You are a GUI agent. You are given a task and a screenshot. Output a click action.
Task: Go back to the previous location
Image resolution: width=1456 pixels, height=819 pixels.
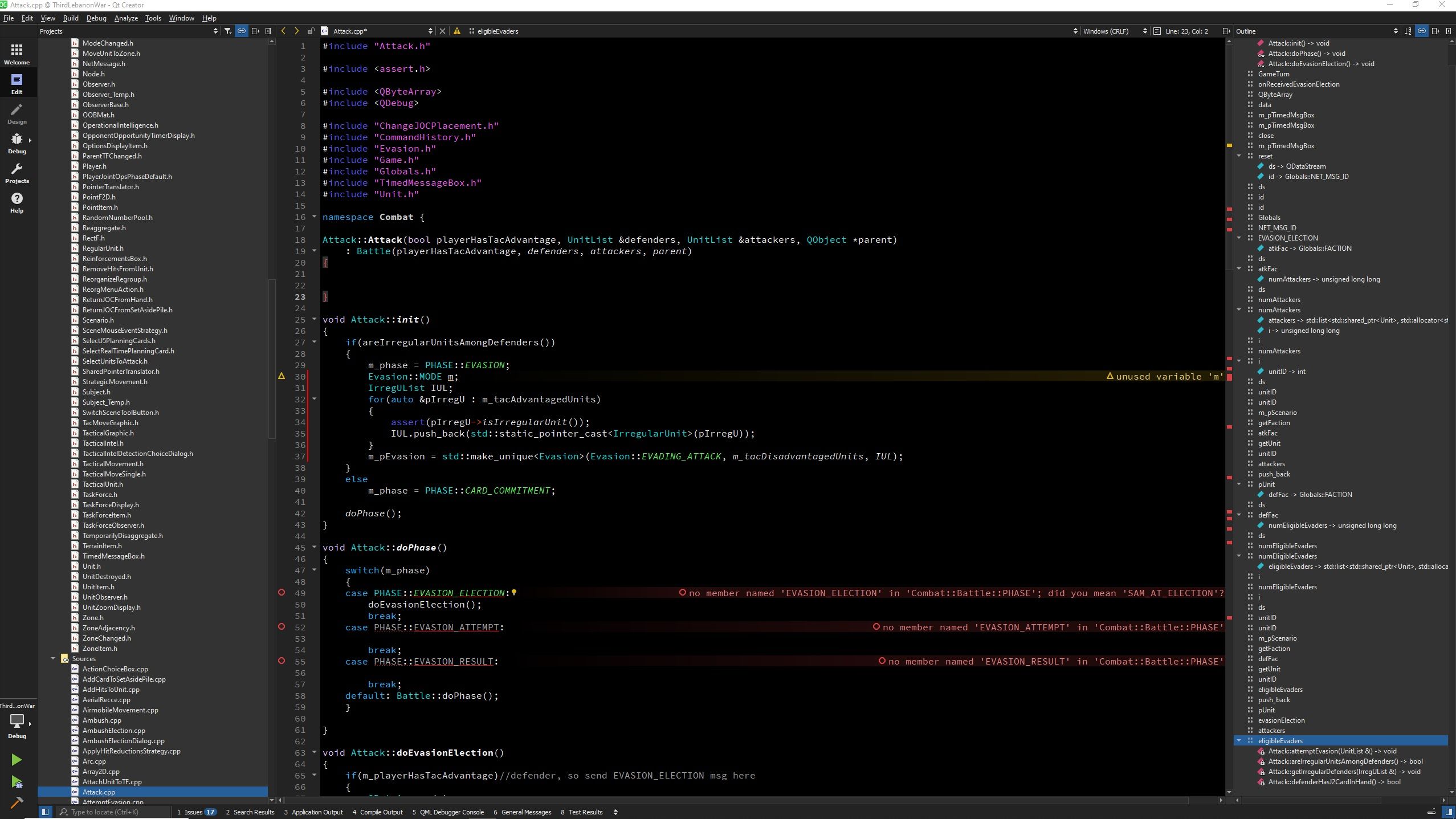284,31
